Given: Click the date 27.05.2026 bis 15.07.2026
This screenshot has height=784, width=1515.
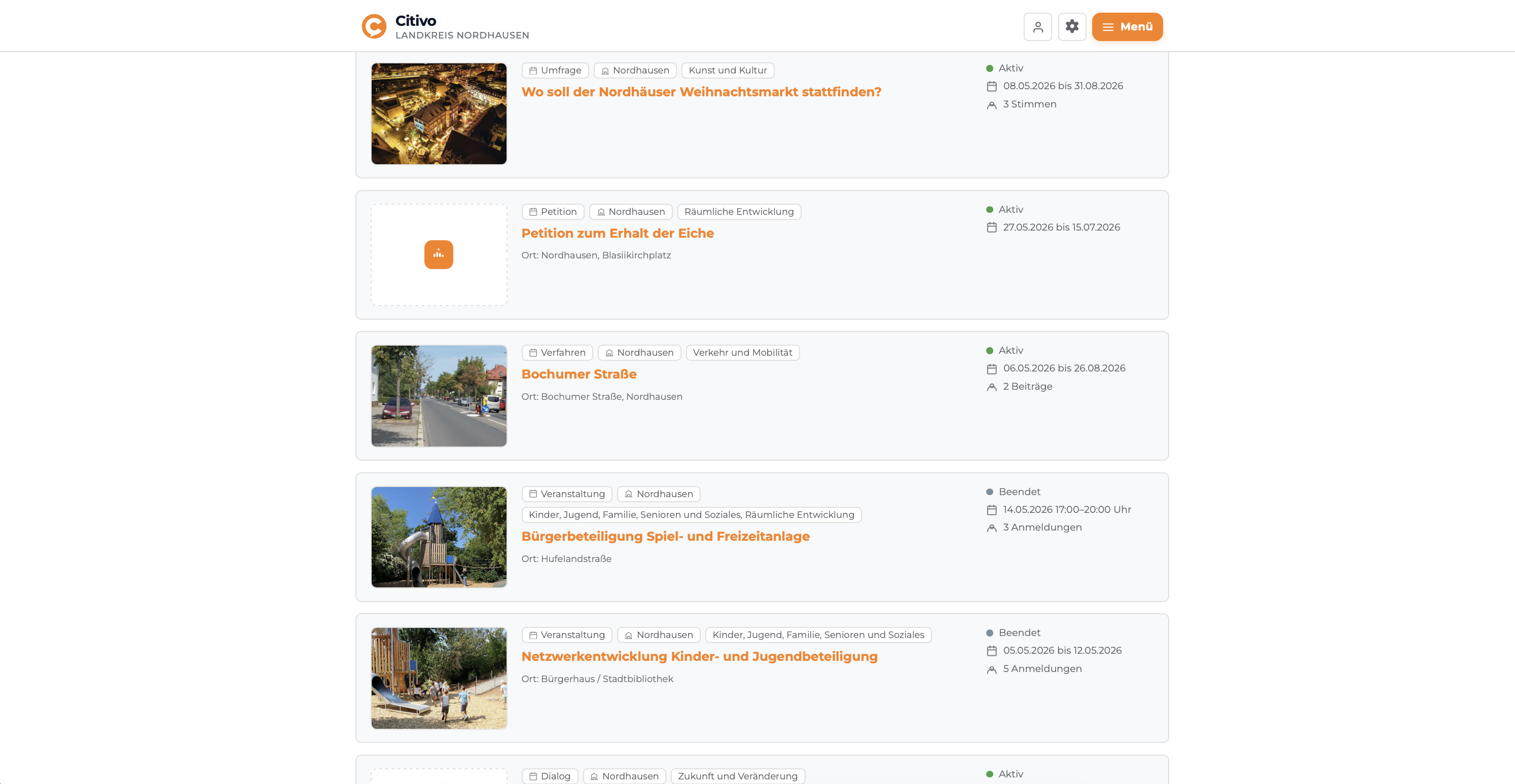Looking at the screenshot, I should coord(1062,227).
